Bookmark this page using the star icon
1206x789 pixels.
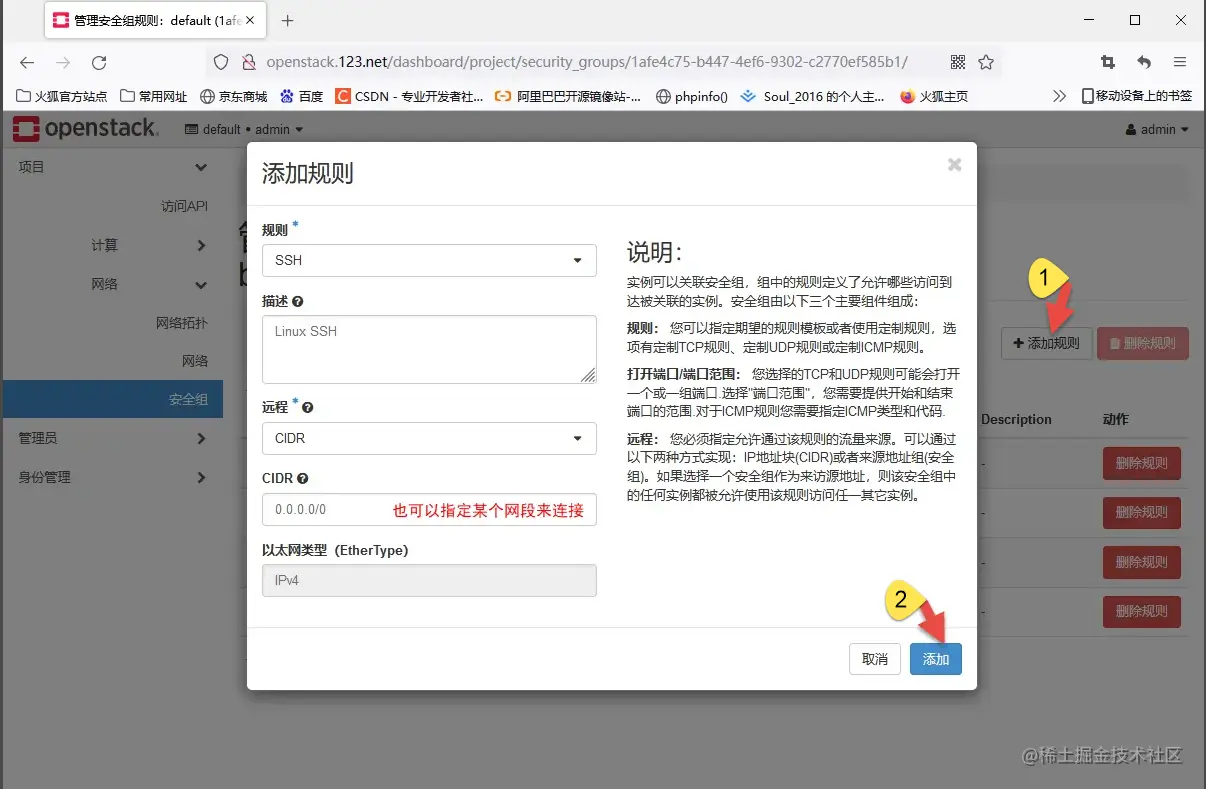click(986, 61)
